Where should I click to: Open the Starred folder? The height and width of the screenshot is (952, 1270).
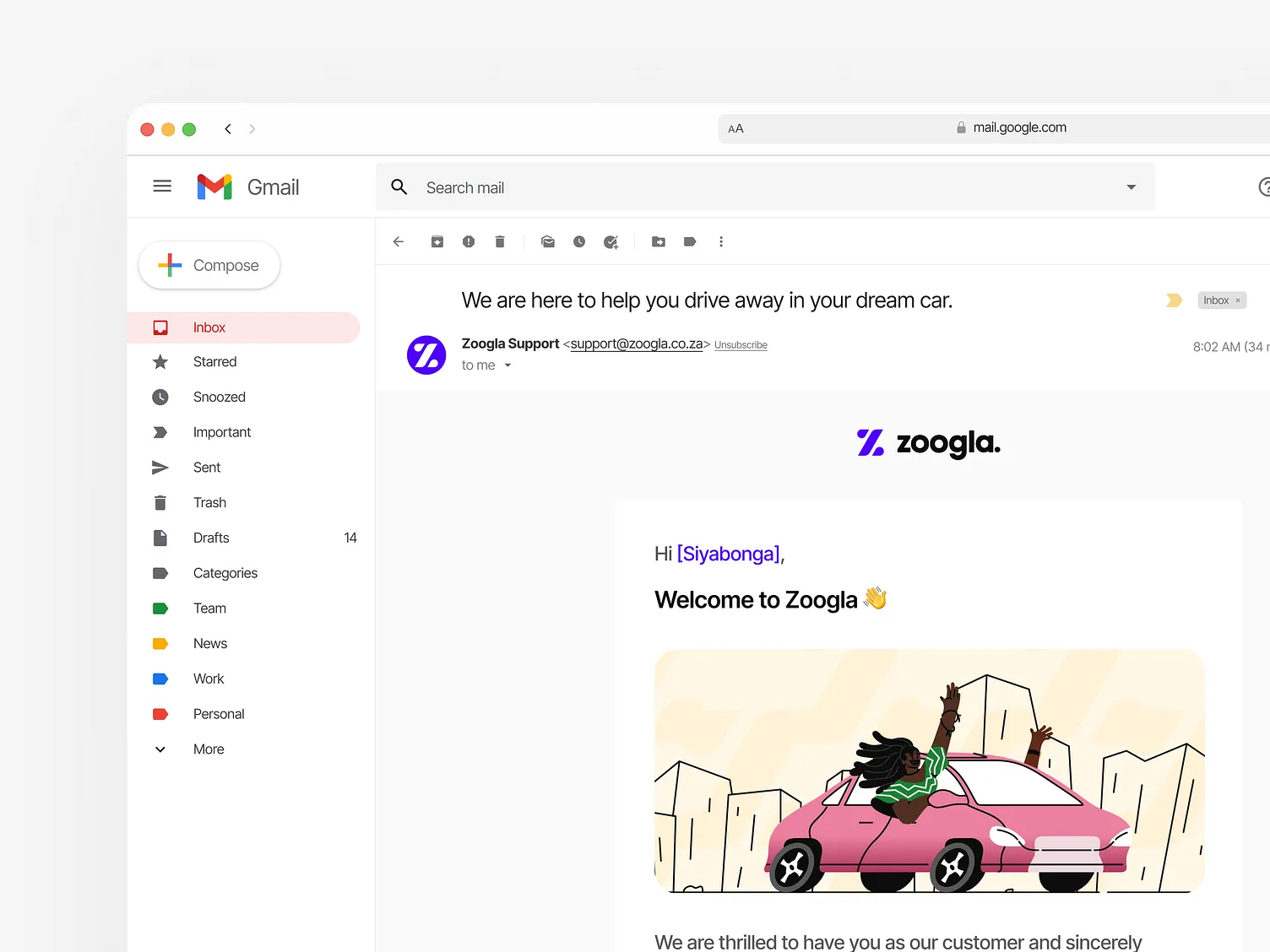point(214,362)
